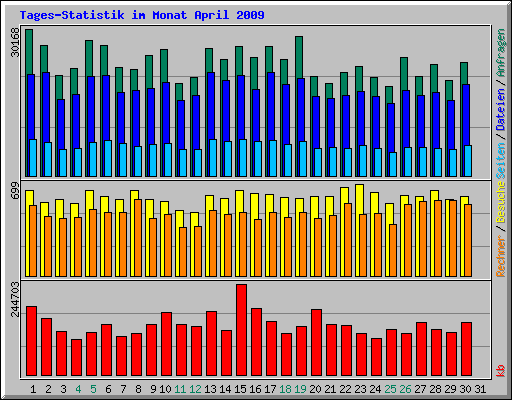Select day label 6 on the x-axis

(108, 389)
